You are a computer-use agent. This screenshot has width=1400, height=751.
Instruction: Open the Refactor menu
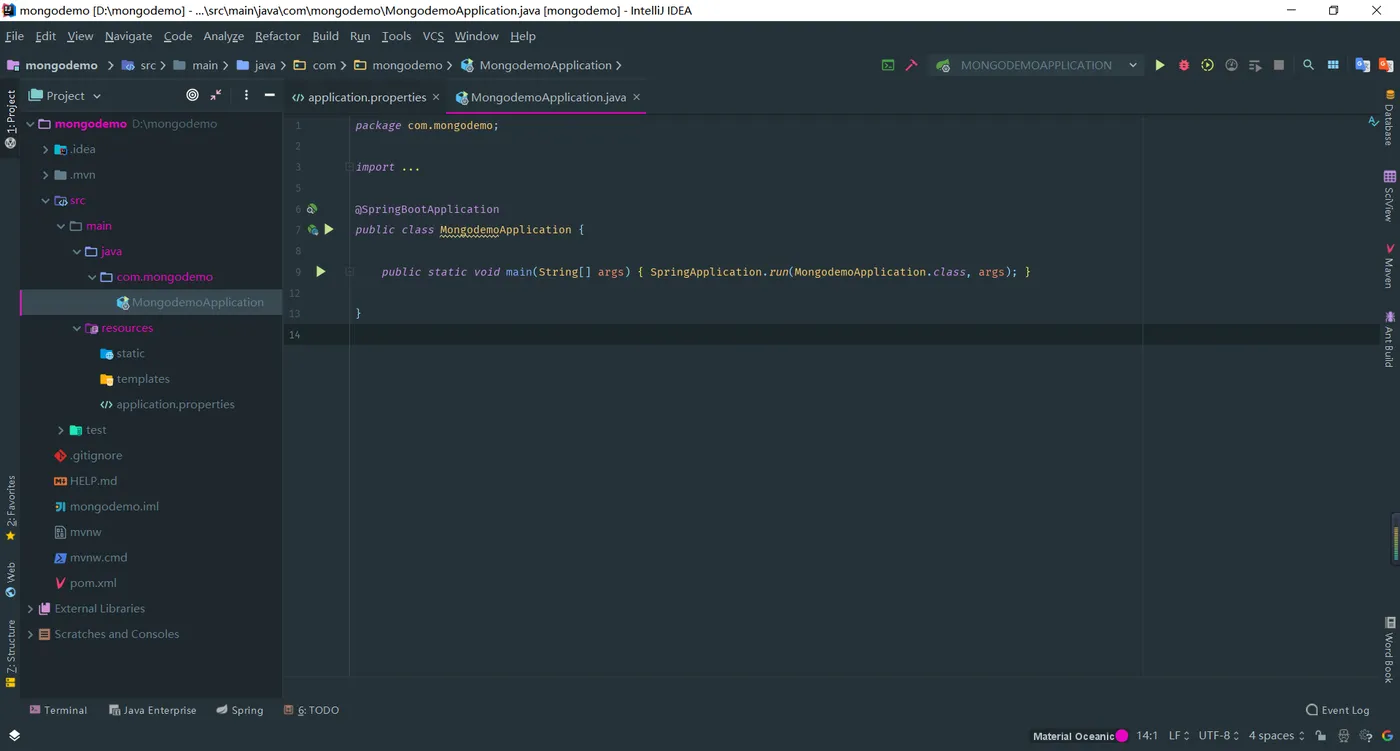click(x=277, y=36)
